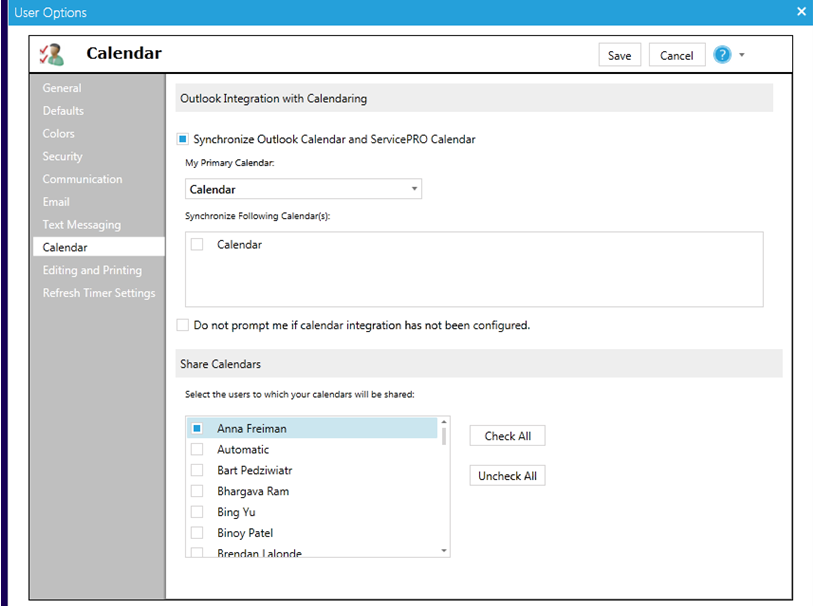Screen dimensions: 813x606
Task: Click the Calendar header user icon
Action: pos(52,54)
